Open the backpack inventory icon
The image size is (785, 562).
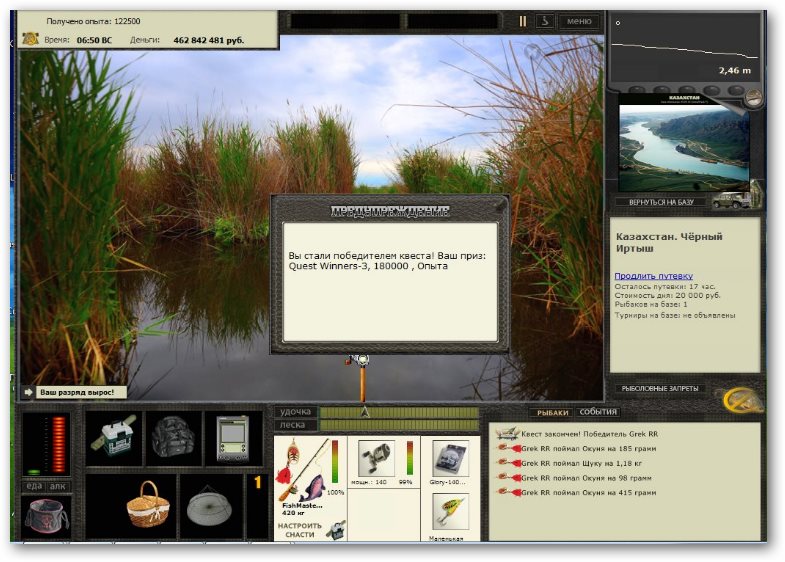pyautogui.click(x=173, y=438)
